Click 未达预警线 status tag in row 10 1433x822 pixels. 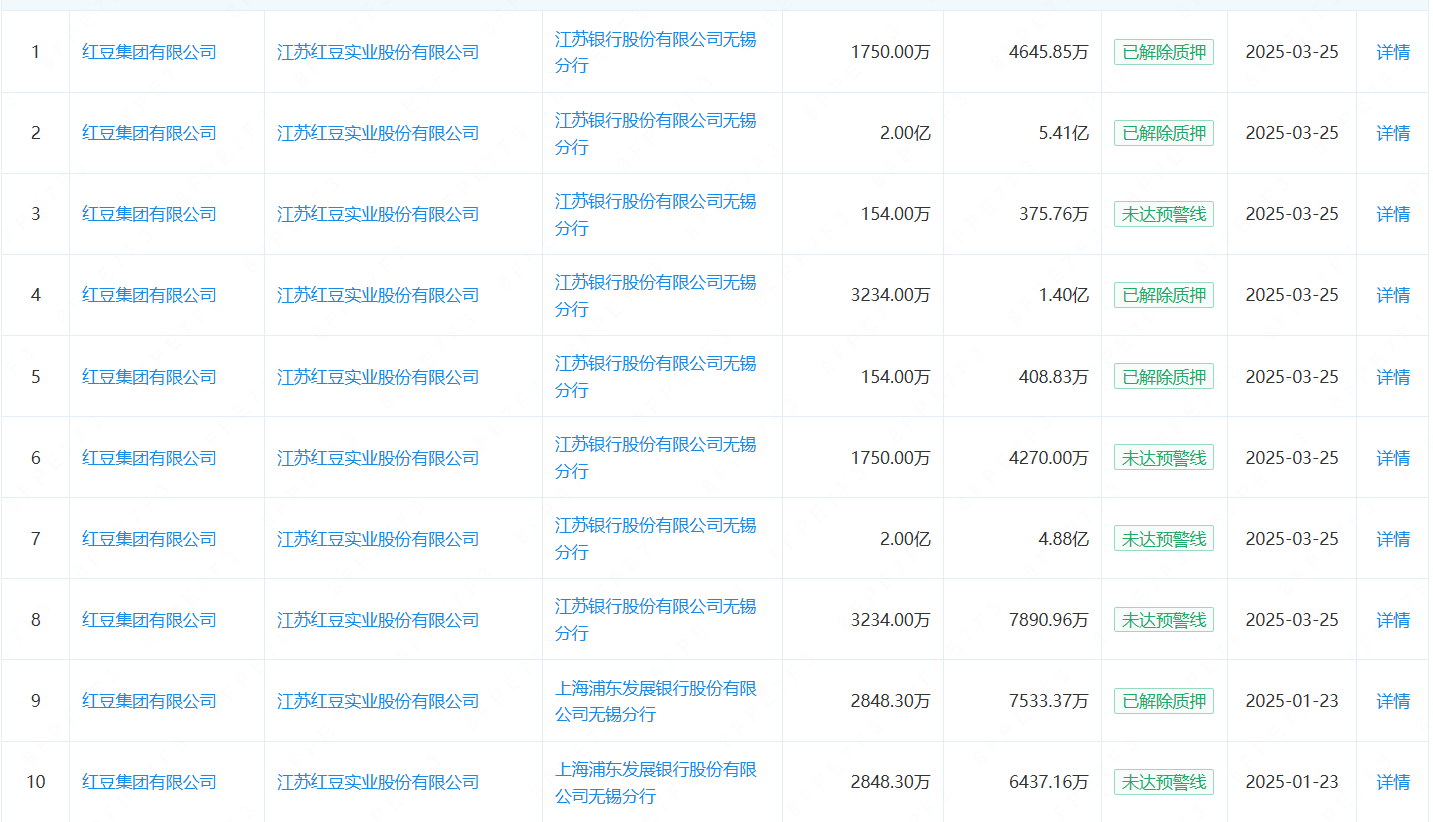pos(1164,782)
